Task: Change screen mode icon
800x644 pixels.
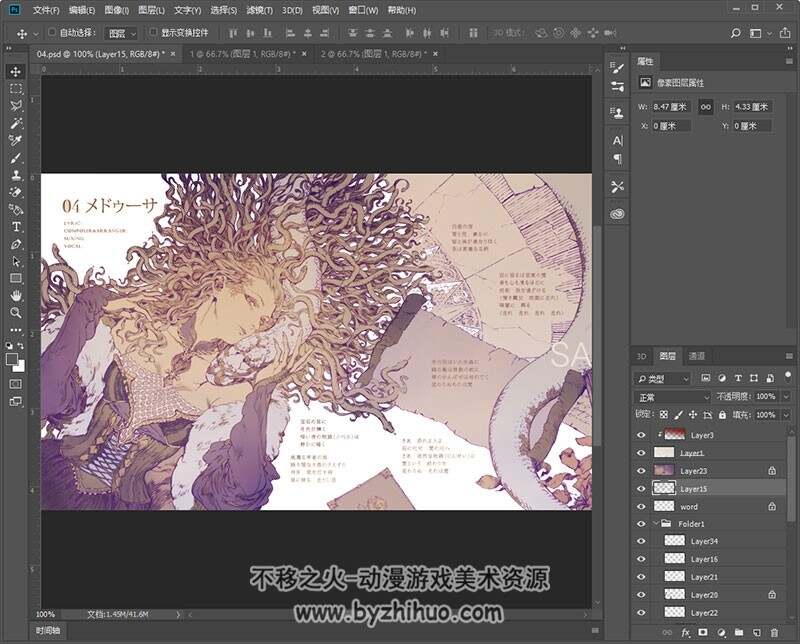Action: [x=16, y=401]
